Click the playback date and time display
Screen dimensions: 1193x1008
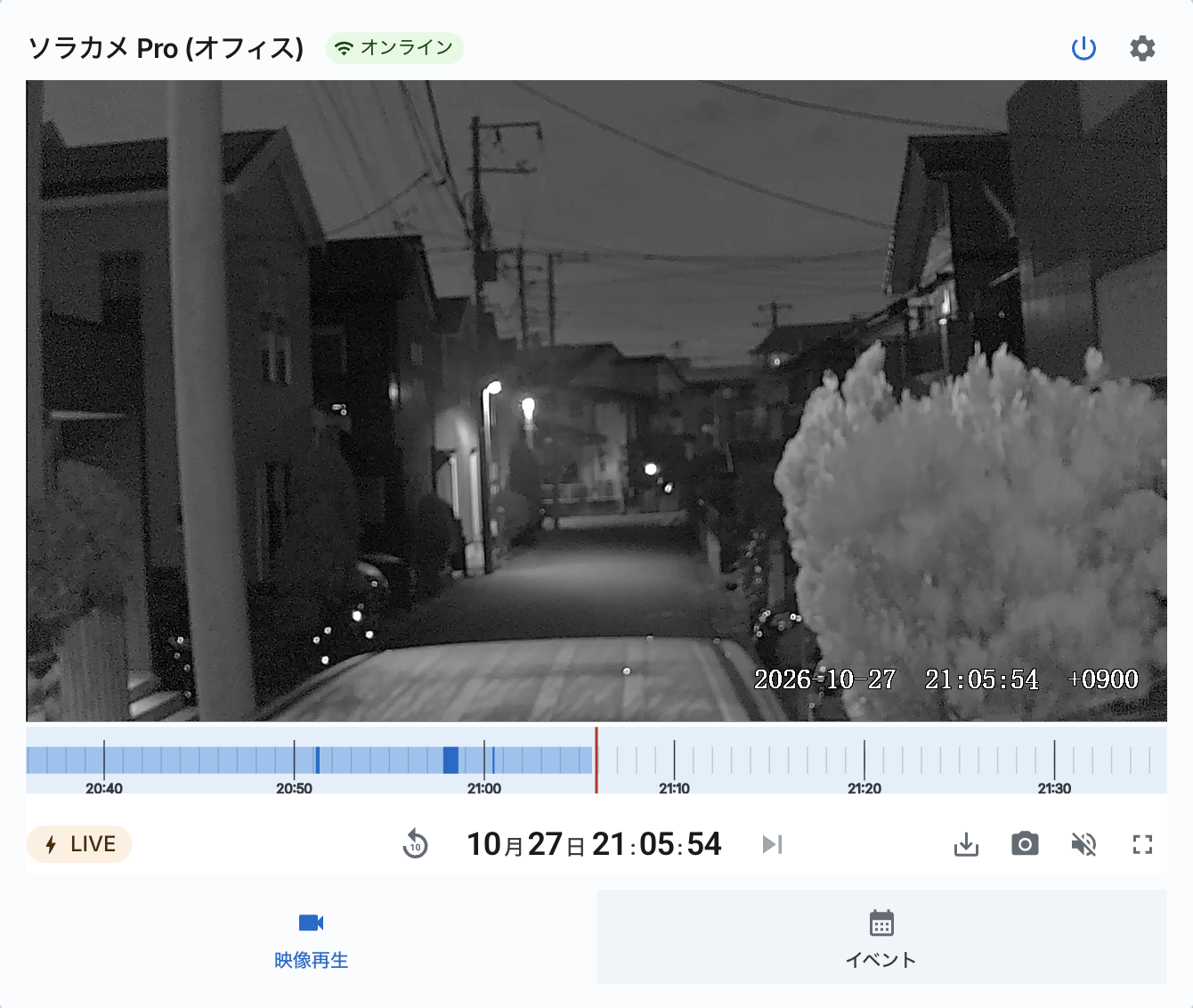[x=594, y=844]
